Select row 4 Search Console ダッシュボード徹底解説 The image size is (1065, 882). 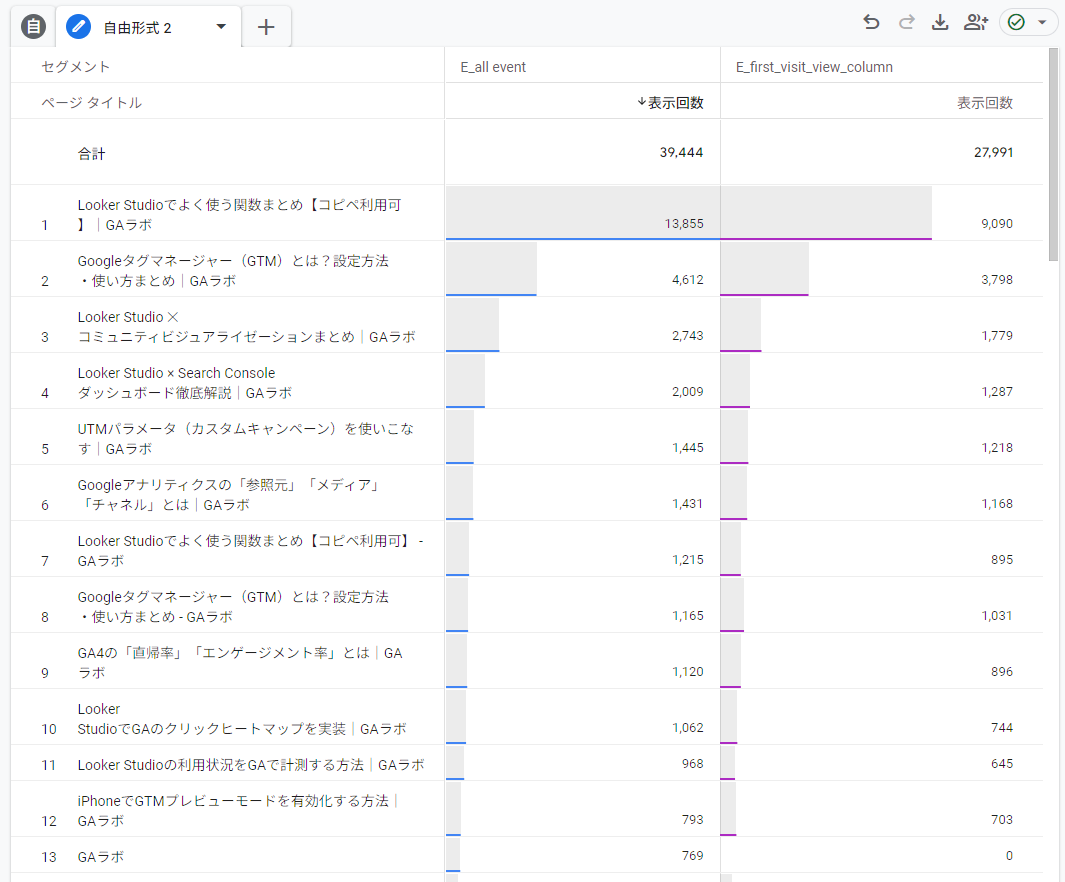(x=185, y=382)
